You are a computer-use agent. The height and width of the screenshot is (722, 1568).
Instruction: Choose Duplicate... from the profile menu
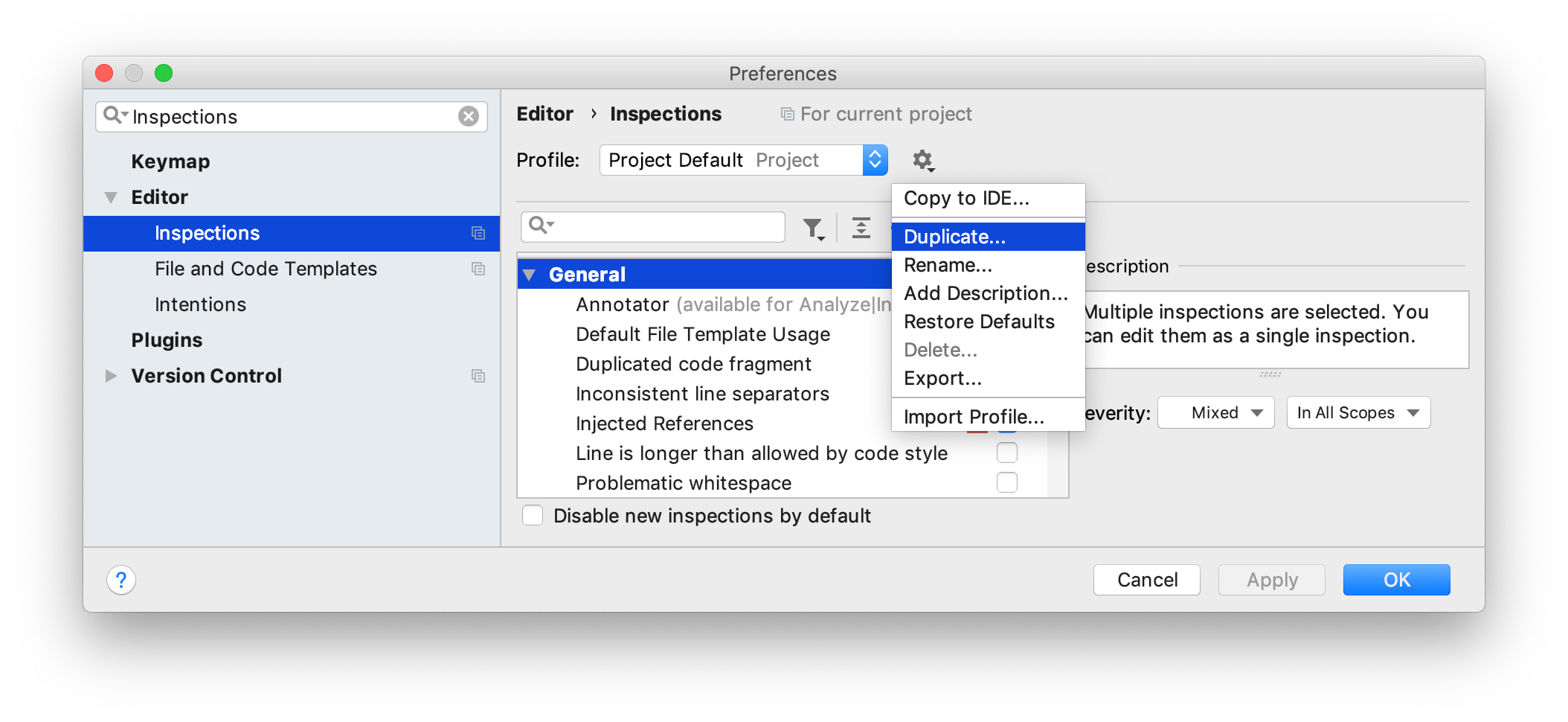click(954, 237)
